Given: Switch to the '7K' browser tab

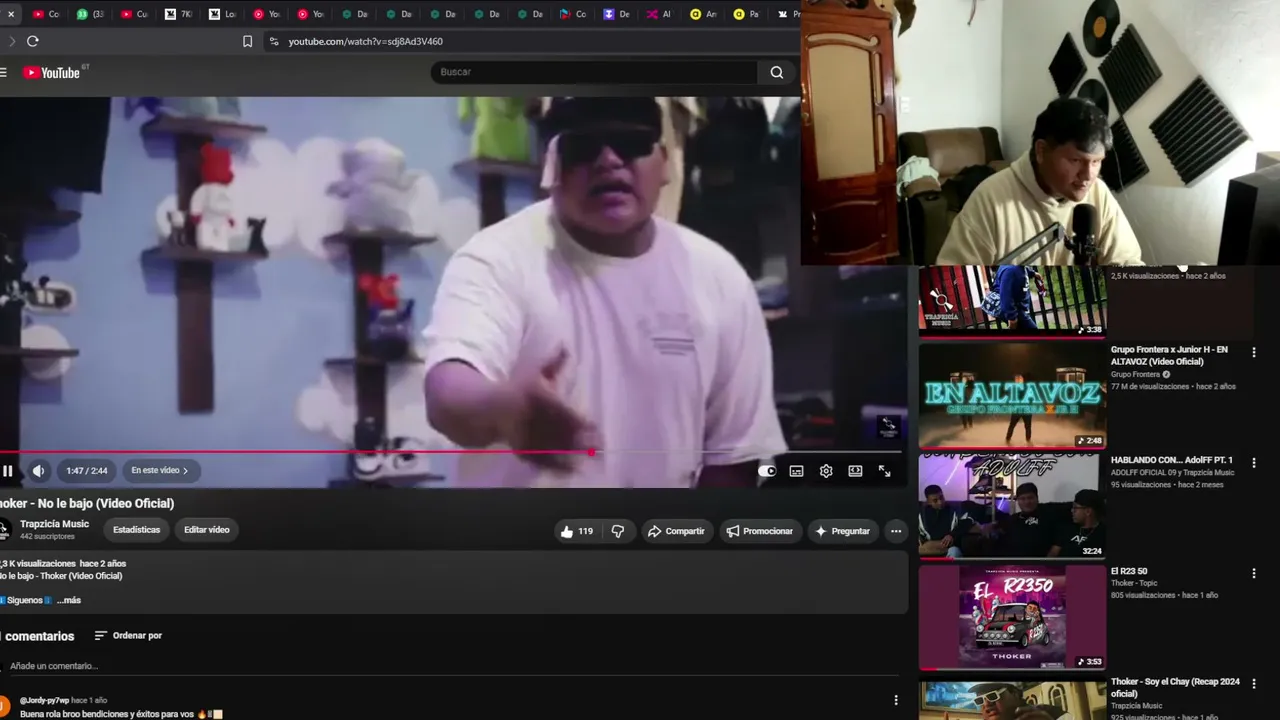Looking at the screenshot, I should point(176,14).
